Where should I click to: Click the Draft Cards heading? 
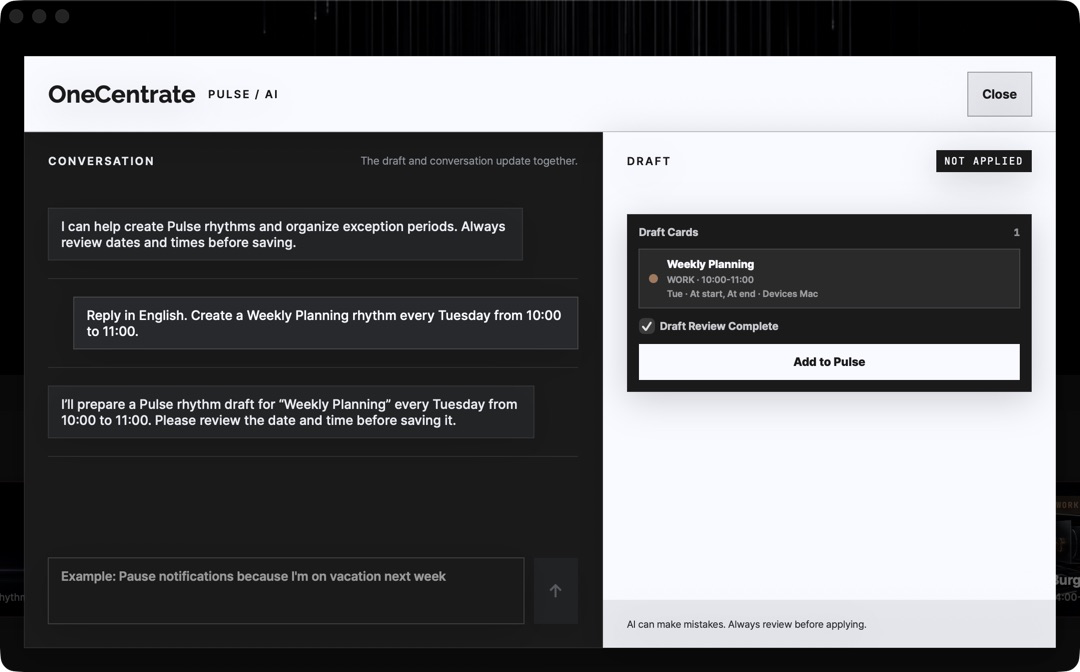668,232
